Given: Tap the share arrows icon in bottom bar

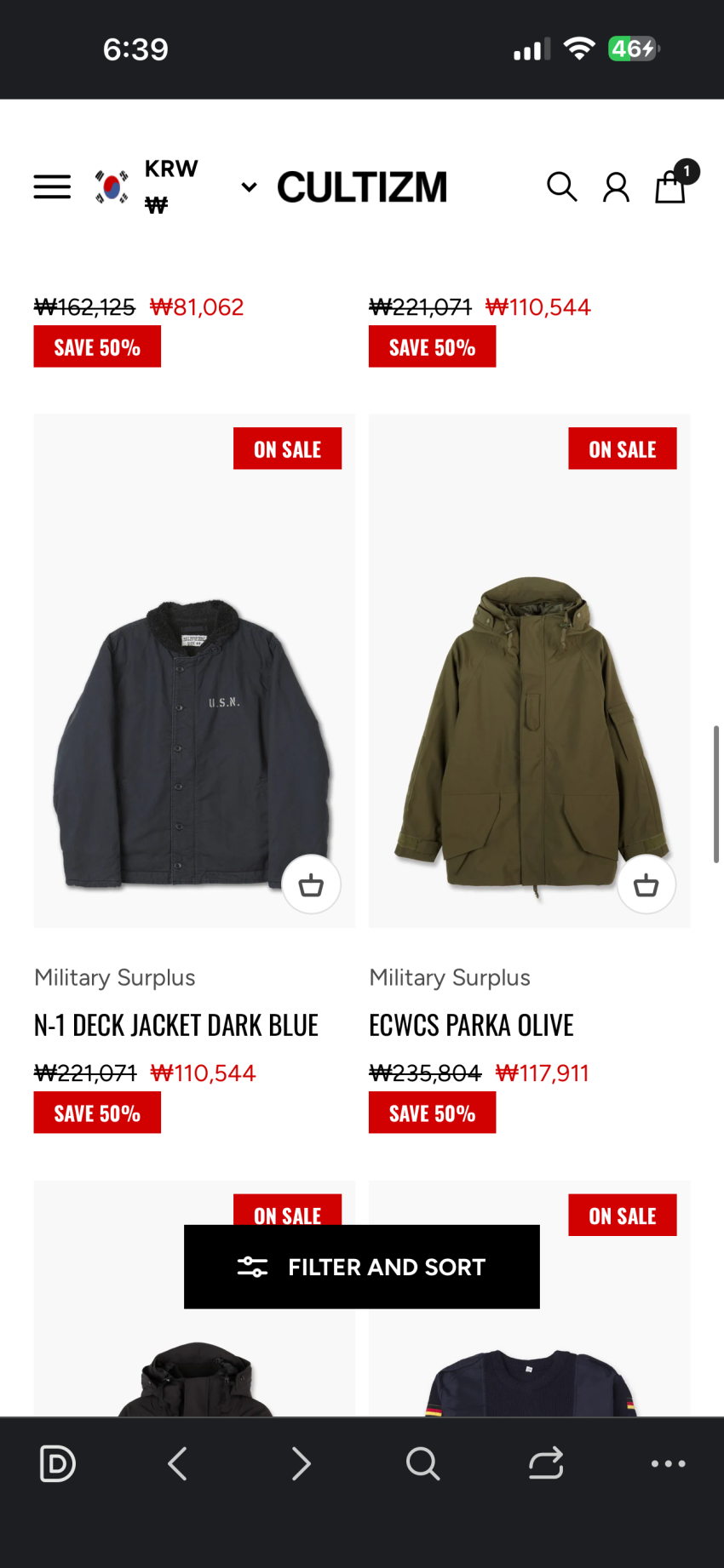Looking at the screenshot, I should click(546, 1464).
